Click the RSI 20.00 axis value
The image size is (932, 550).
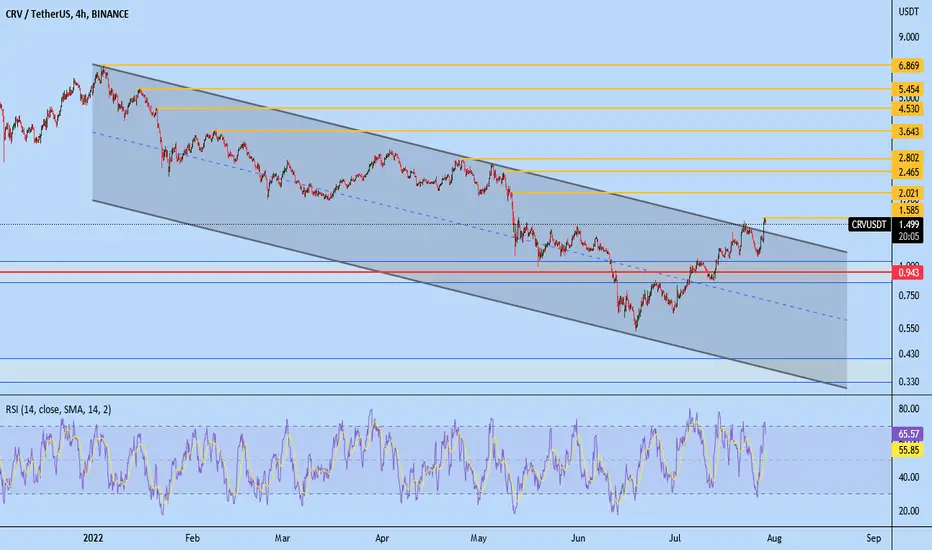coord(909,511)
